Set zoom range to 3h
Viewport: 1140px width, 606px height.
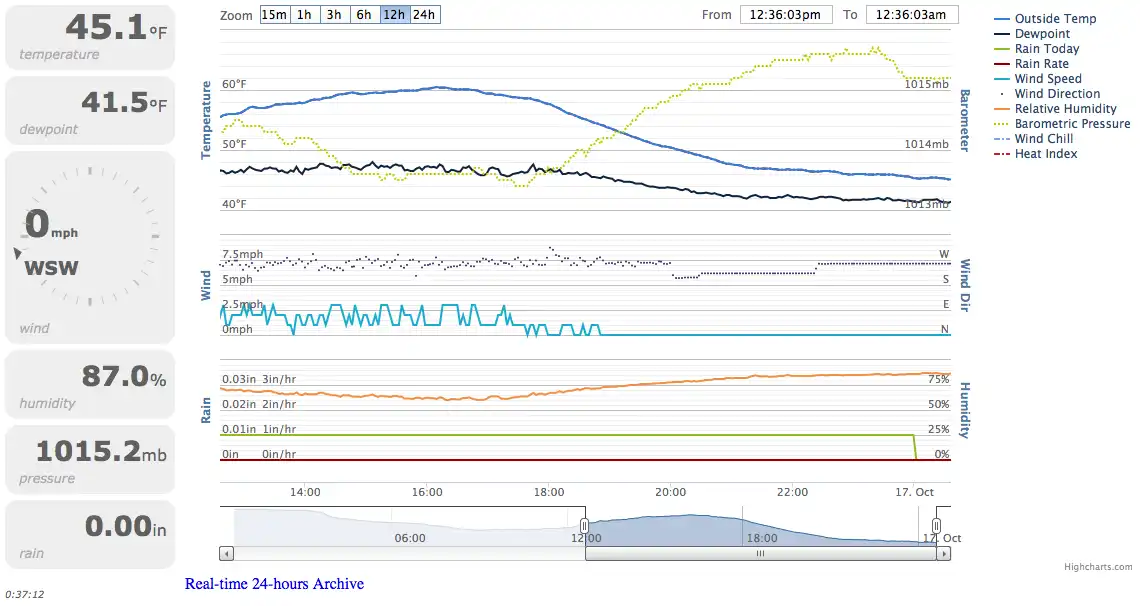[x=334, y=15]
